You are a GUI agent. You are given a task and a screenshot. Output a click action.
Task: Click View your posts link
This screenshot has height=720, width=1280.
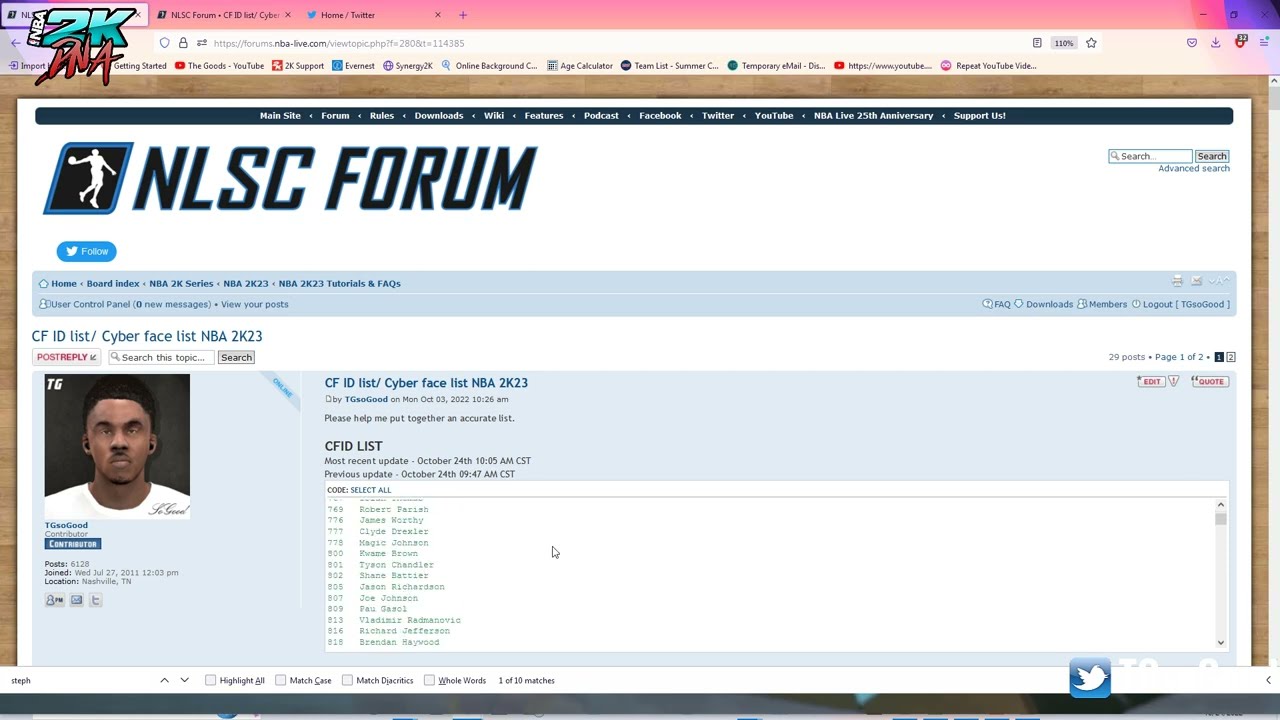[x=254, y=304]
